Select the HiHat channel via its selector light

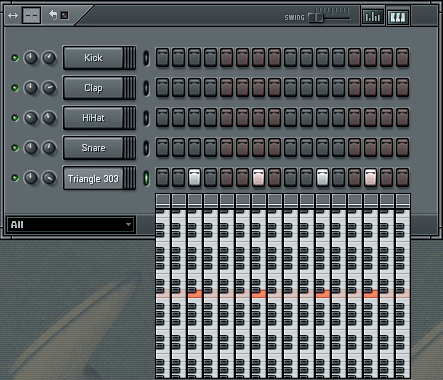(146, 118)
